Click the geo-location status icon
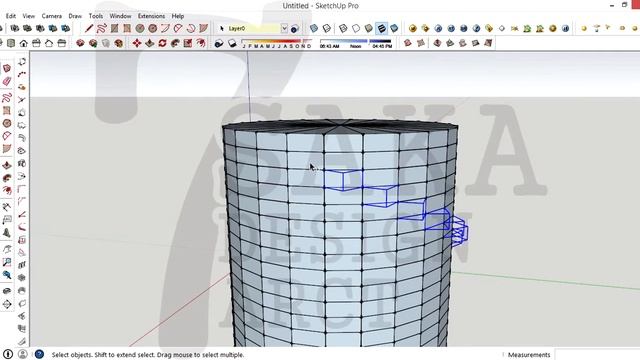Image resolution: width=640 pixels, height=360 pixels. pos(8,354)
